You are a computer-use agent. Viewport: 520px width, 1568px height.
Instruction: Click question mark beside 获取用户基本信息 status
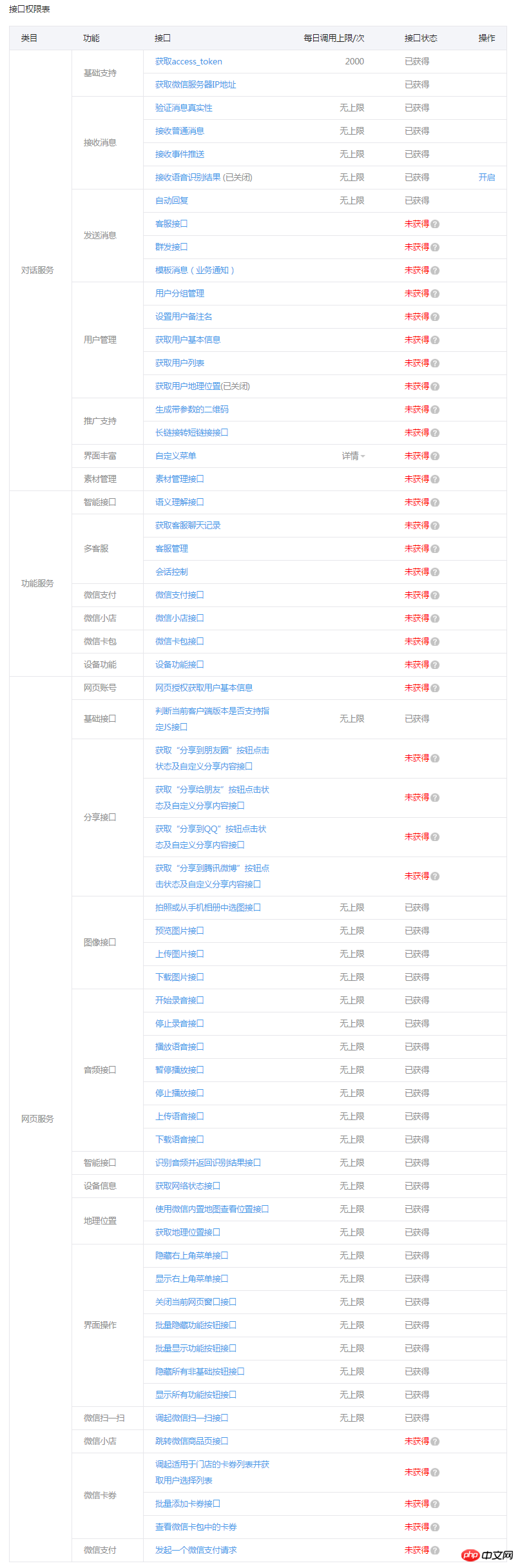tap(435, 340)
